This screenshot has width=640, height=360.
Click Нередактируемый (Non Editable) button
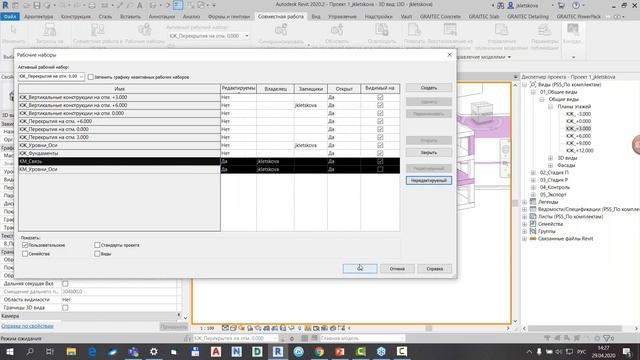click(x=429, y=180)
